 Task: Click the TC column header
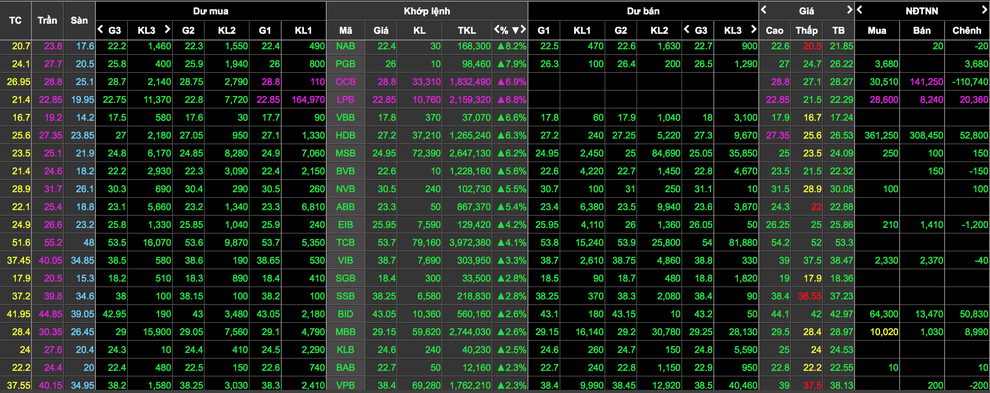[x=15, y=20]
